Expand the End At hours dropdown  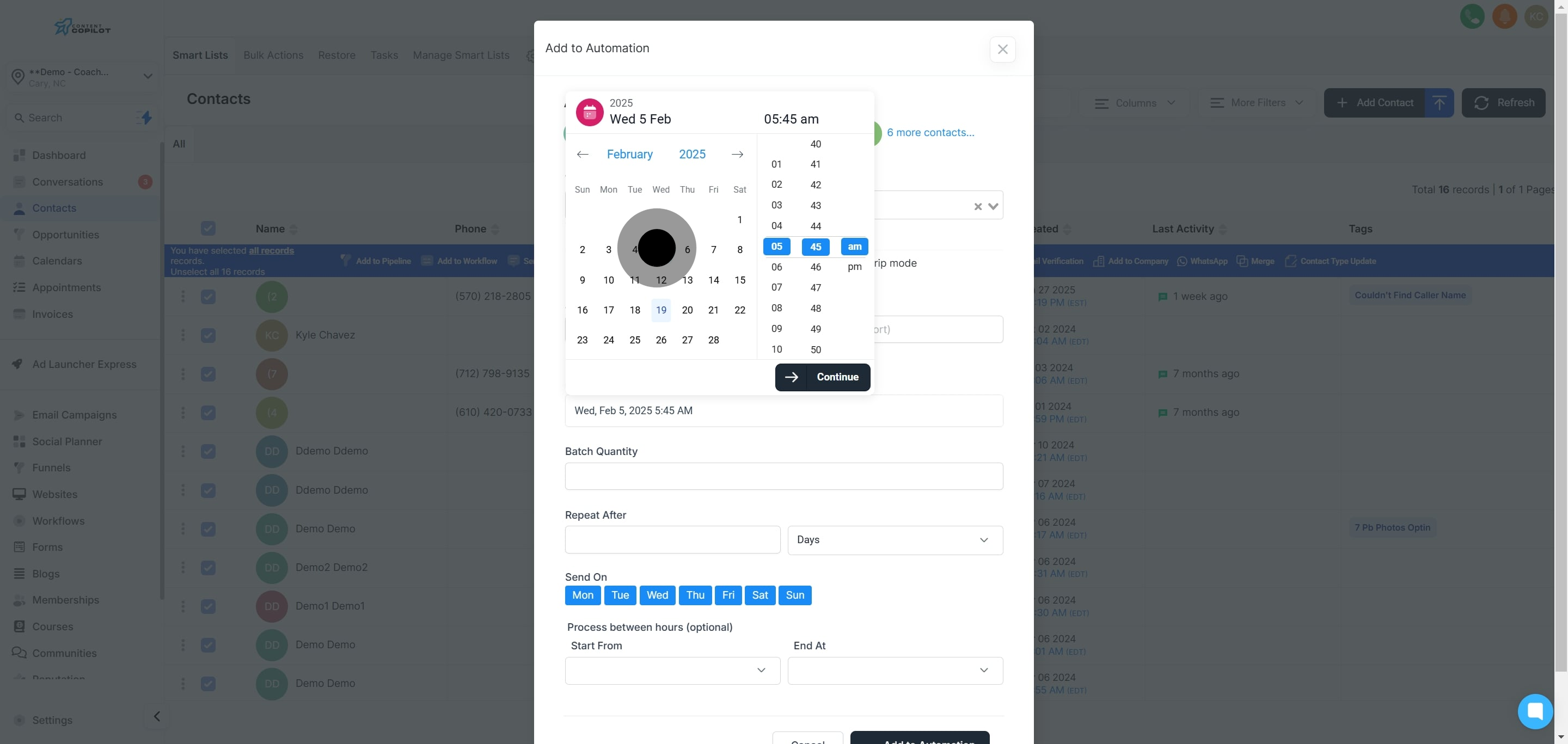click(x=895, y=671)
